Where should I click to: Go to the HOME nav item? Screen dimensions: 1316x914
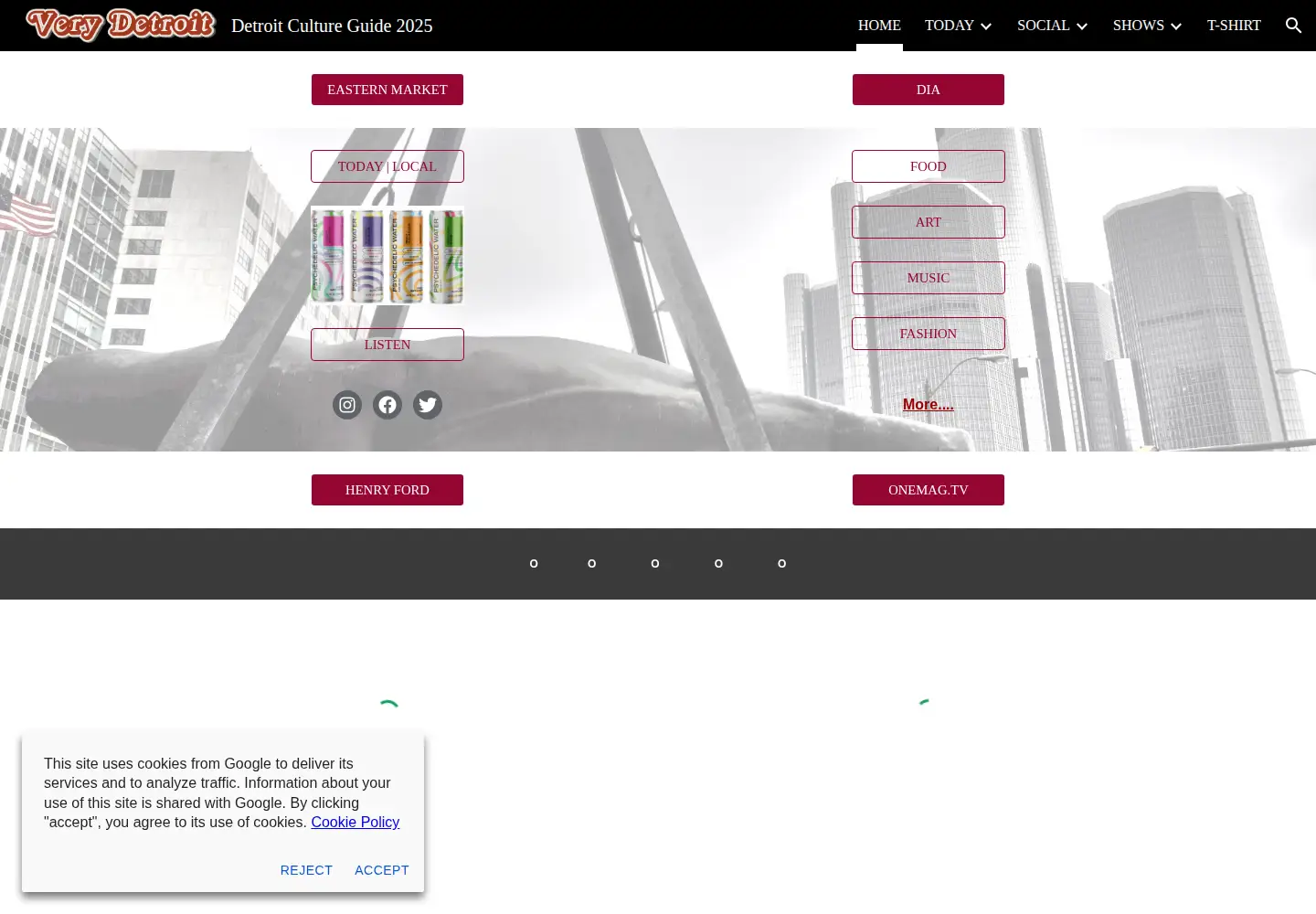879,26
